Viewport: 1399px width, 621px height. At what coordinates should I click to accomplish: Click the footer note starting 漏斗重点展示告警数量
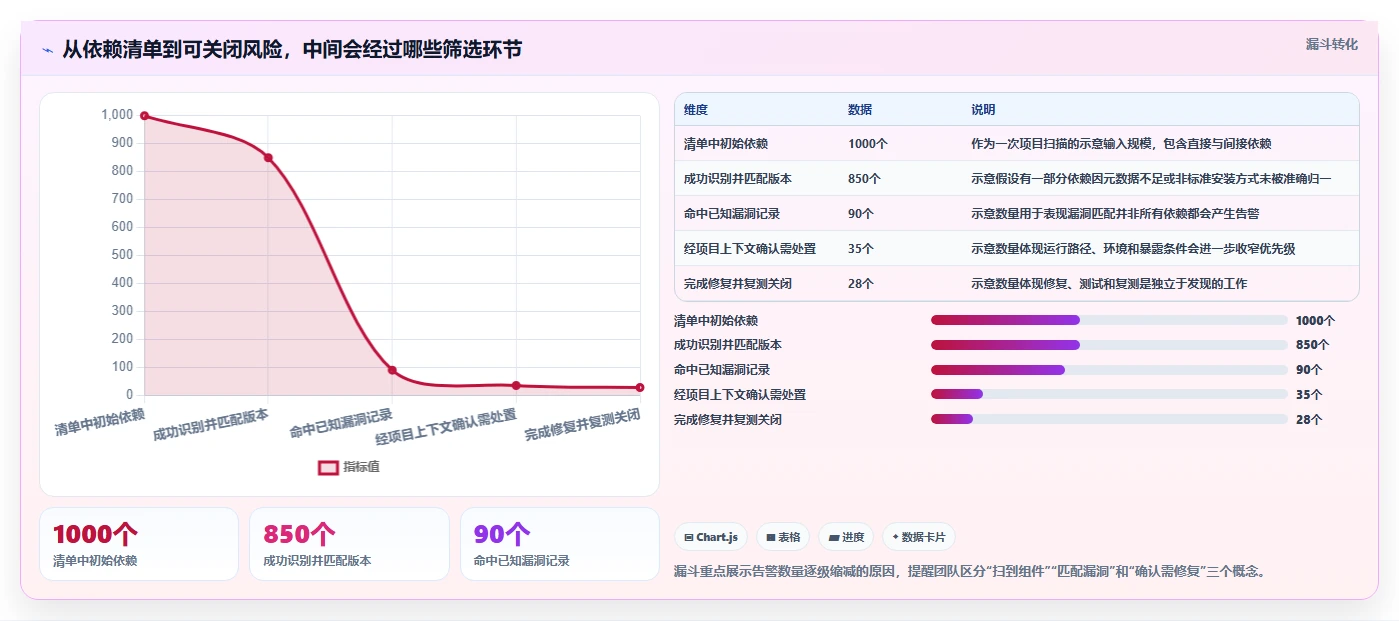[971, 572]
